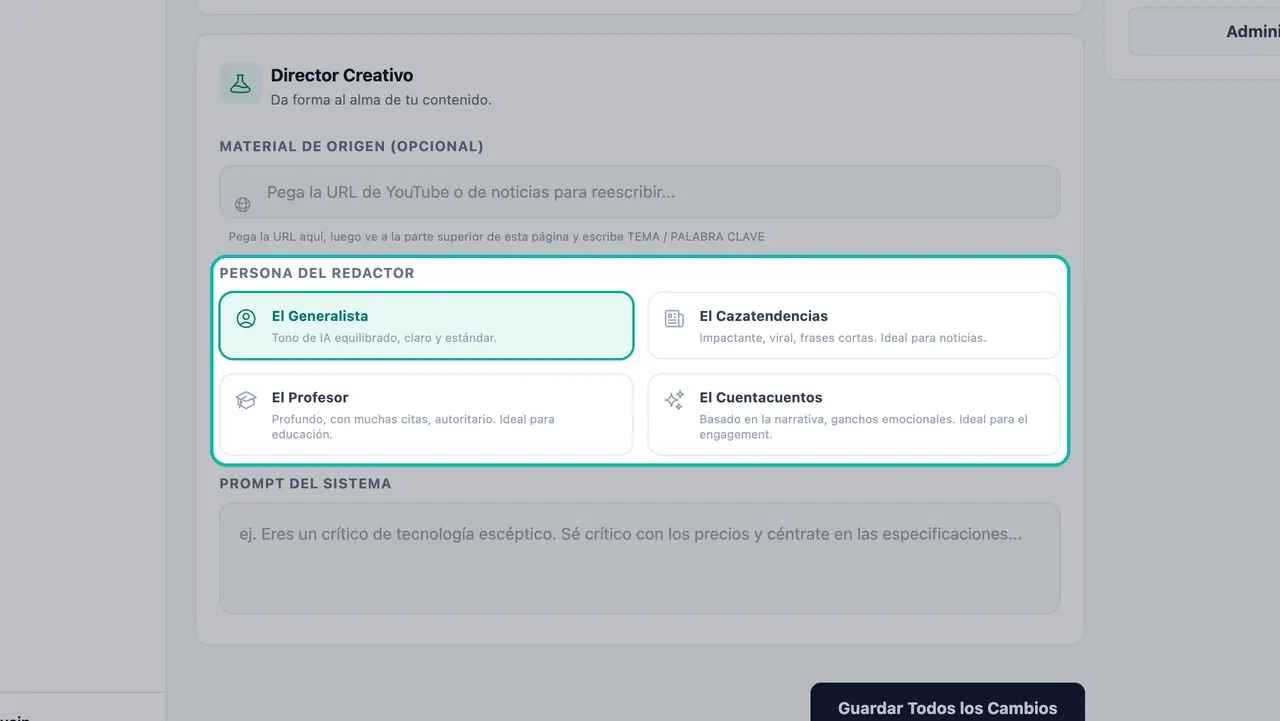Pick the El Profesor persona option
Image resolution: width=1280 pixels, height=721 pixels.
pyautogui.click(x=427, y=414)
